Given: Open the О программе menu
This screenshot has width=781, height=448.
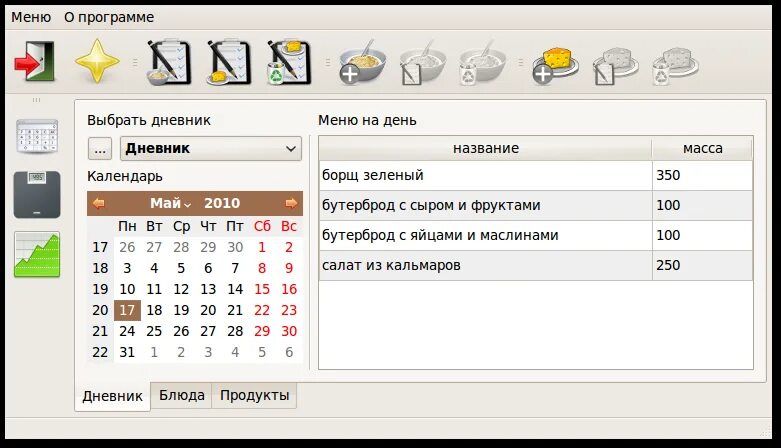Looking at the screenshot, I should 109,17.
